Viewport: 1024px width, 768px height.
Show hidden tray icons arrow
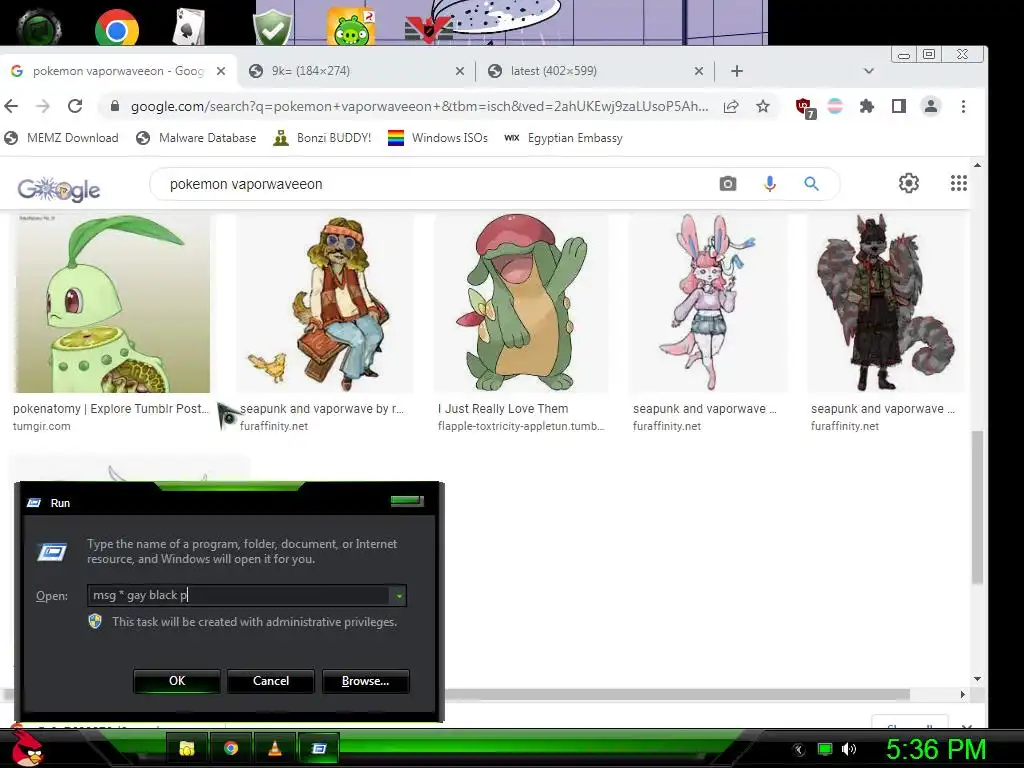point(799,750)
